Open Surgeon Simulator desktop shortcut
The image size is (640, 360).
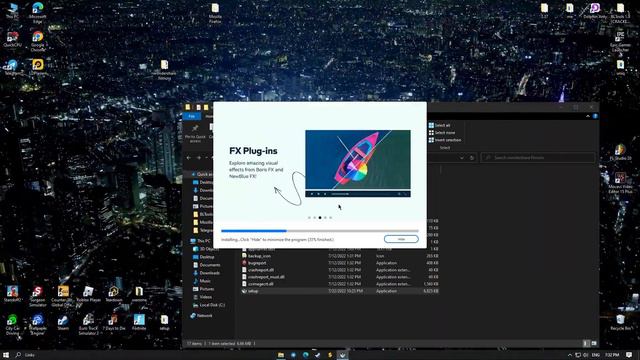click(x=38, y=296)
